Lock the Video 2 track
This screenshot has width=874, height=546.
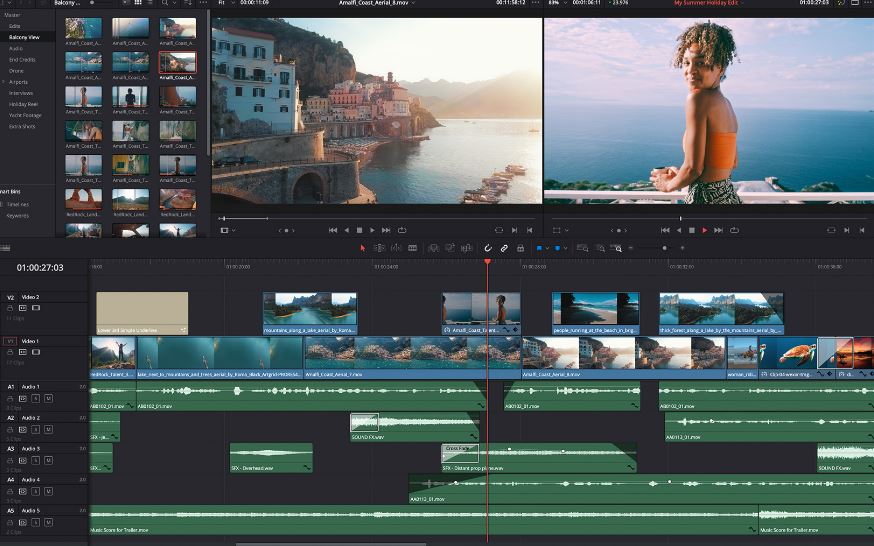pyautogui.click(x=10, y=308)
